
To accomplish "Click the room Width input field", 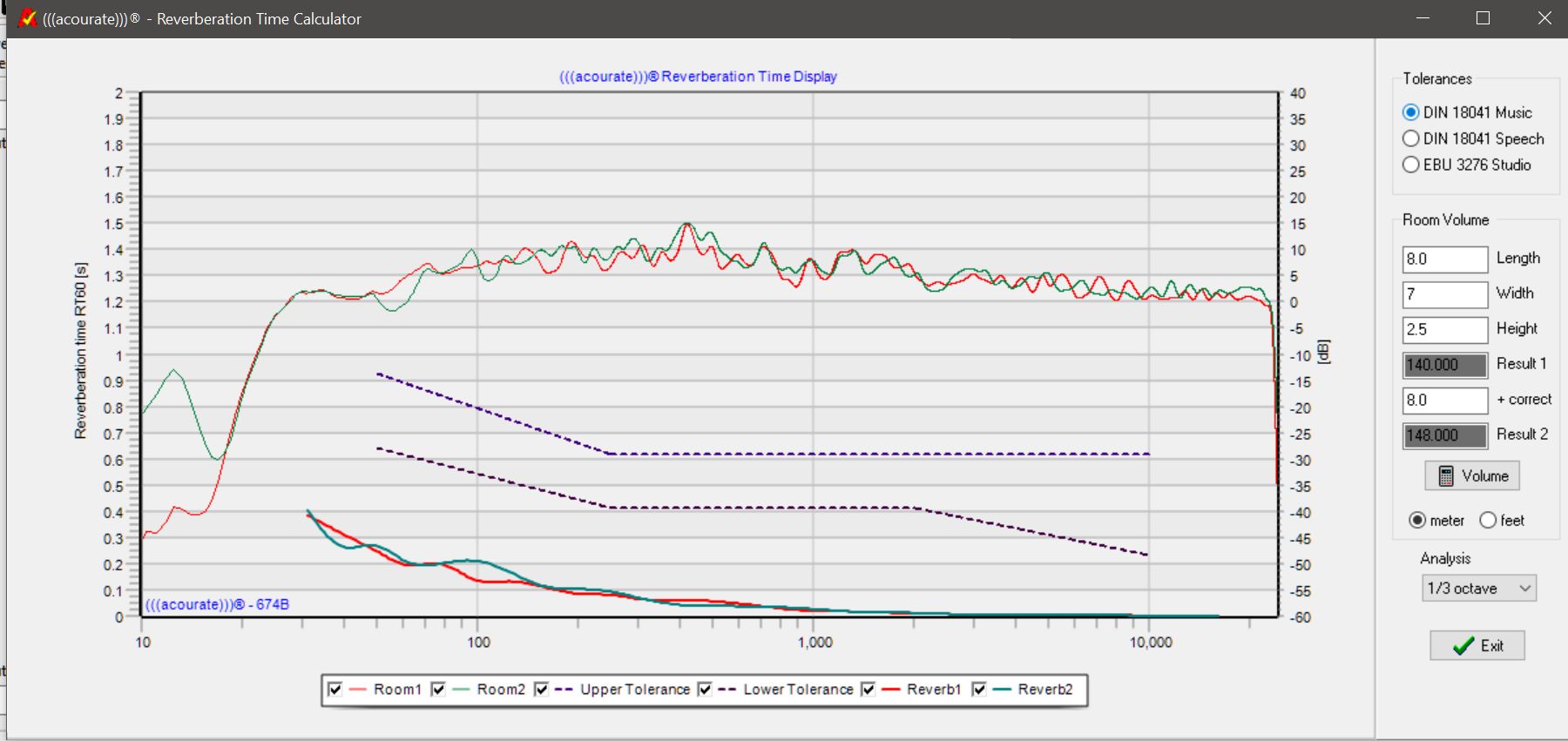I will [x=1445, y=294].
